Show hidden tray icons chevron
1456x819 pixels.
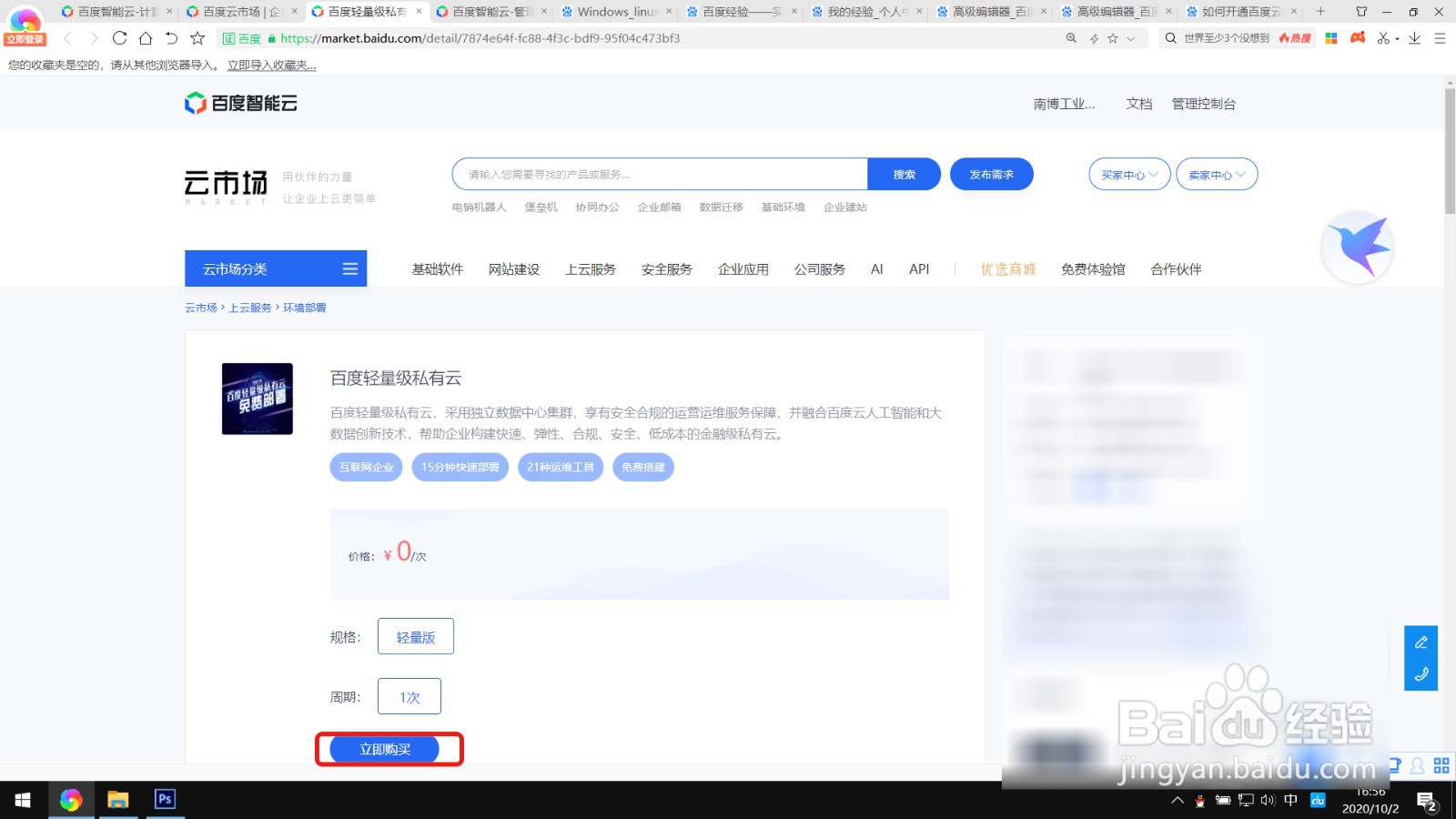point(1178,801)
